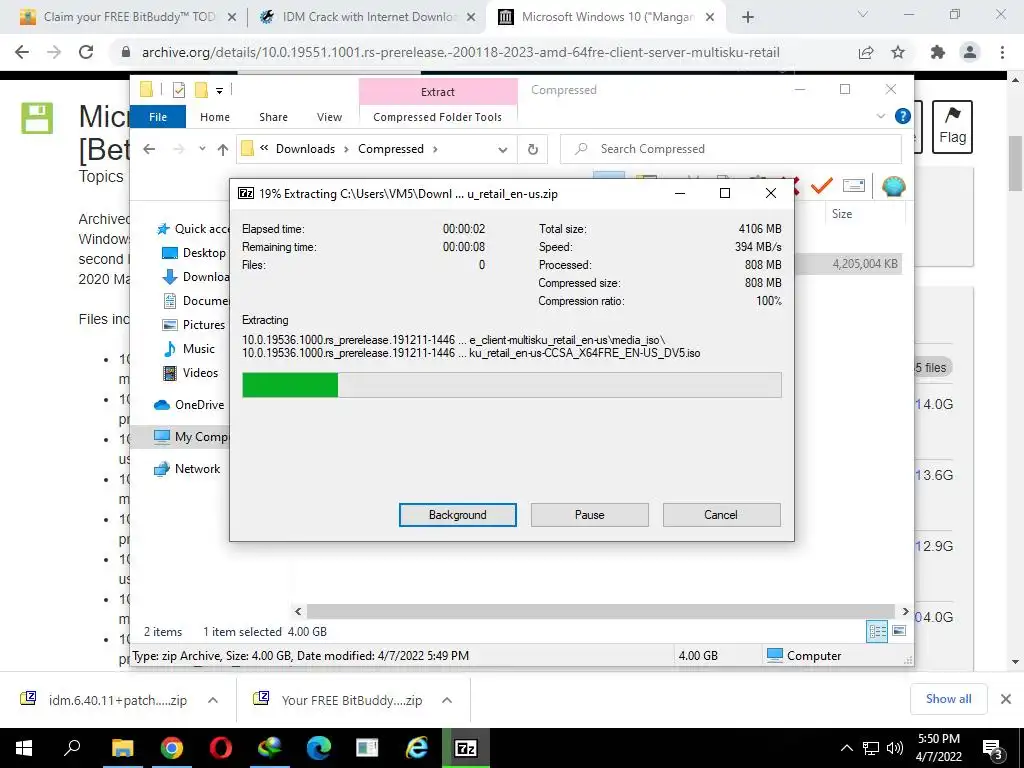This screenshot has height=768, width=1024.
Task: Open Documents in the navigation pane
Action: [195, 301]
